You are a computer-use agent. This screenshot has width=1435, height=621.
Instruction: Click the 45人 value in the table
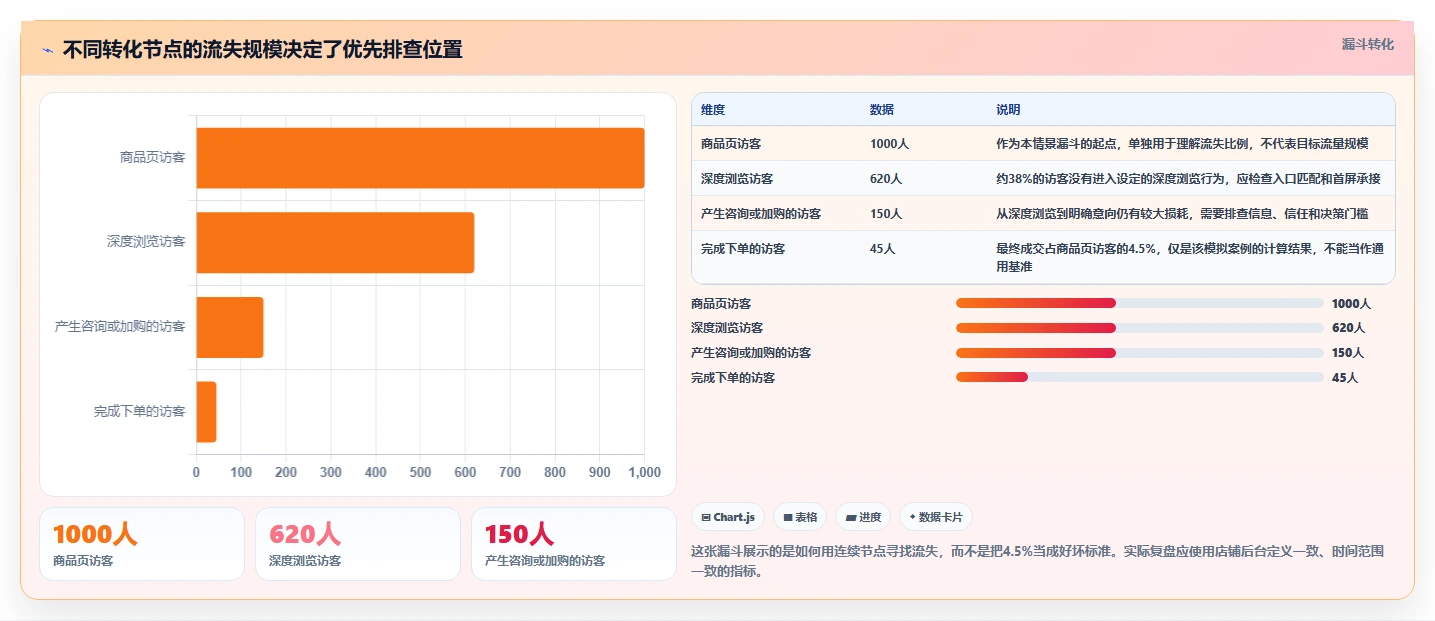coord(883,249)
